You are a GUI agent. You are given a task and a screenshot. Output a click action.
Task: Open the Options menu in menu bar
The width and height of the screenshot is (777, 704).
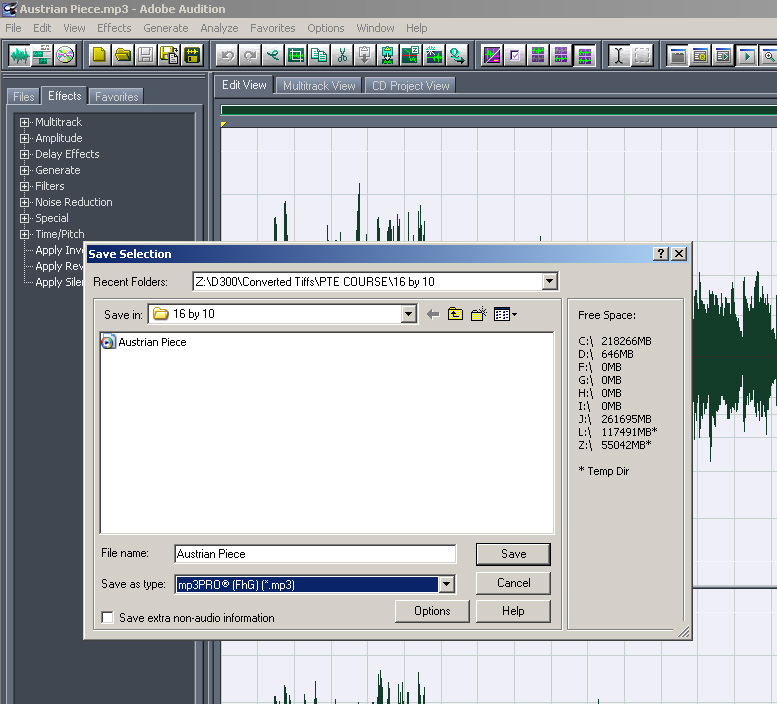pos(326,28)
